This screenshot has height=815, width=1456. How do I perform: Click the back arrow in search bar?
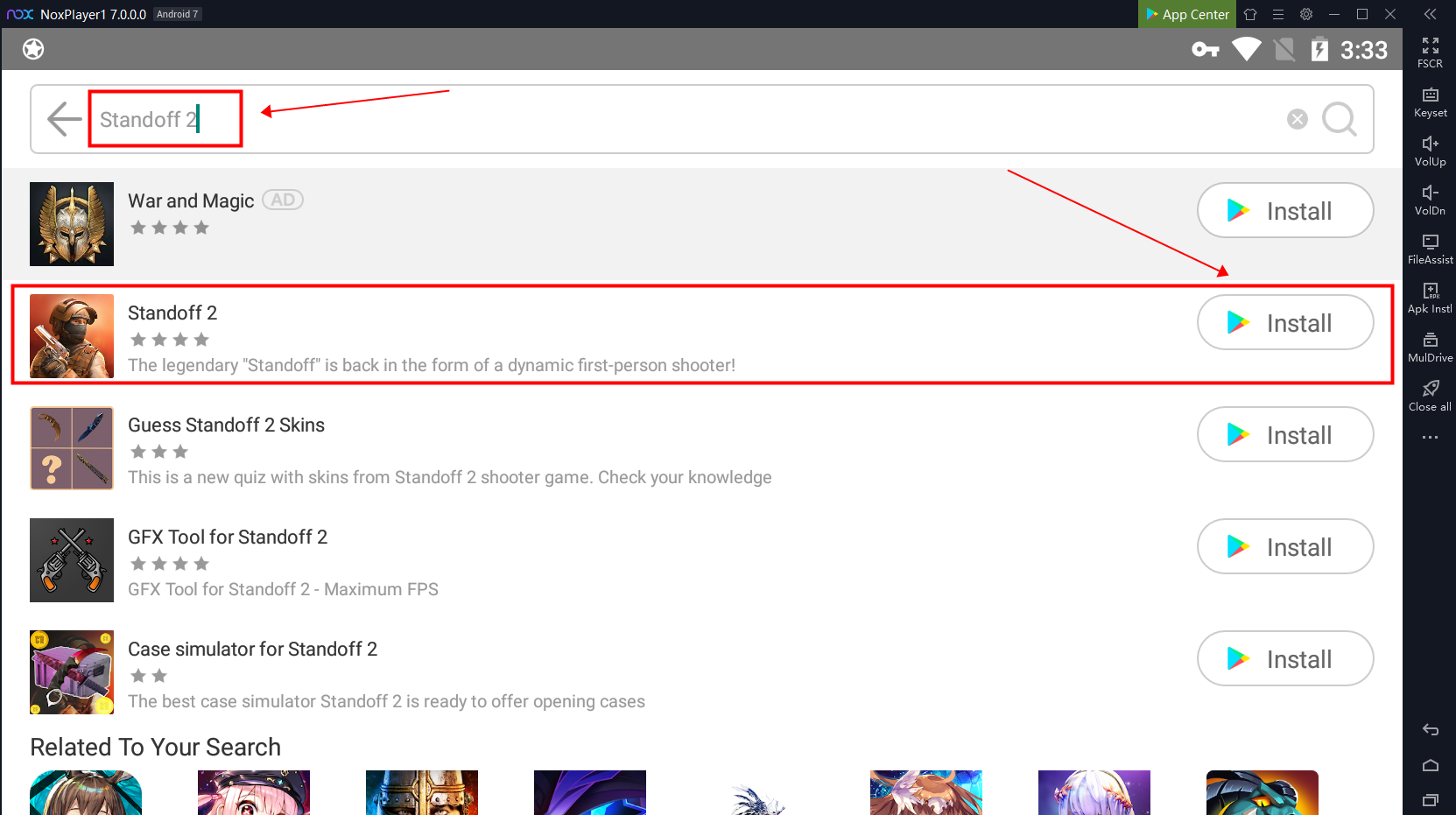pyautogui.click(x=64, y=119)
